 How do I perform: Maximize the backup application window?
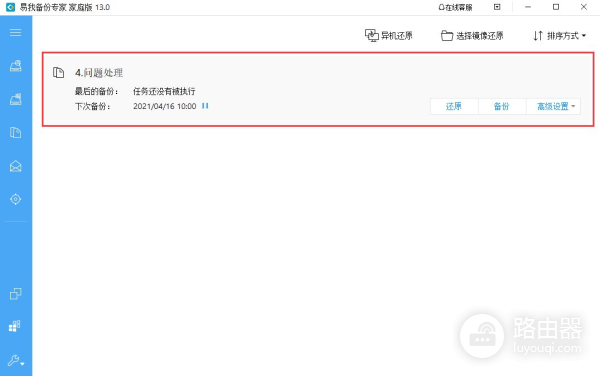pyautogui.click(x=556, y=7)
